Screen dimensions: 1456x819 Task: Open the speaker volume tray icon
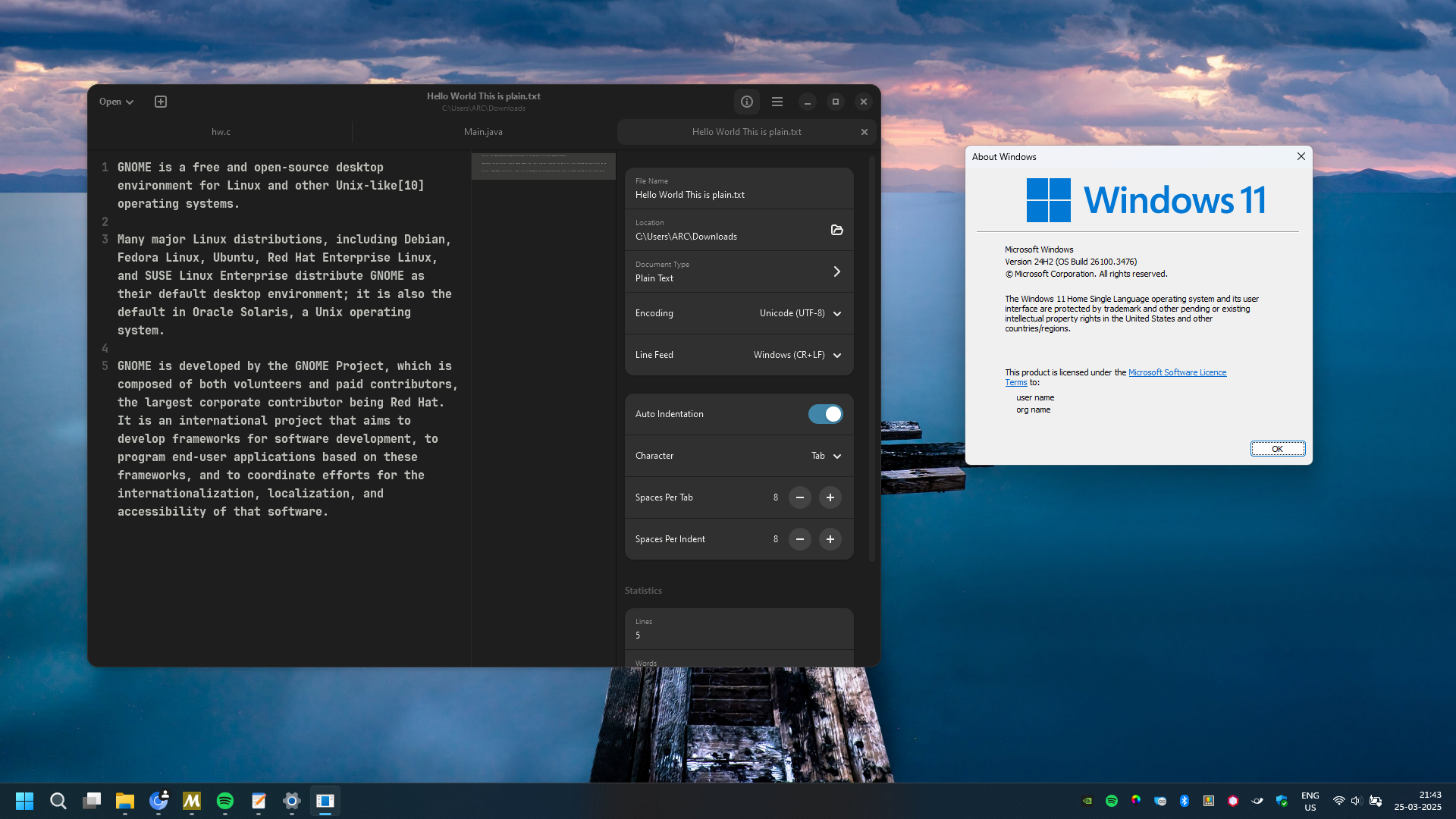click(1357, 801)
